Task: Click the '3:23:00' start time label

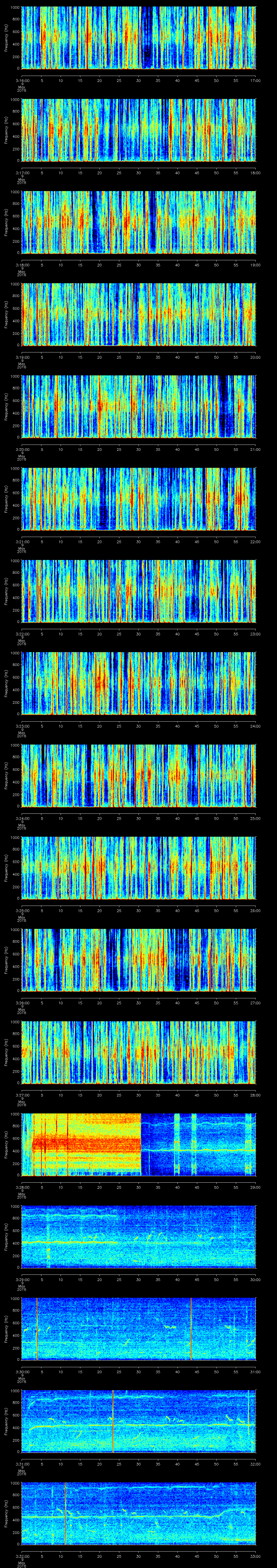Action: click(x=22, y=726)
